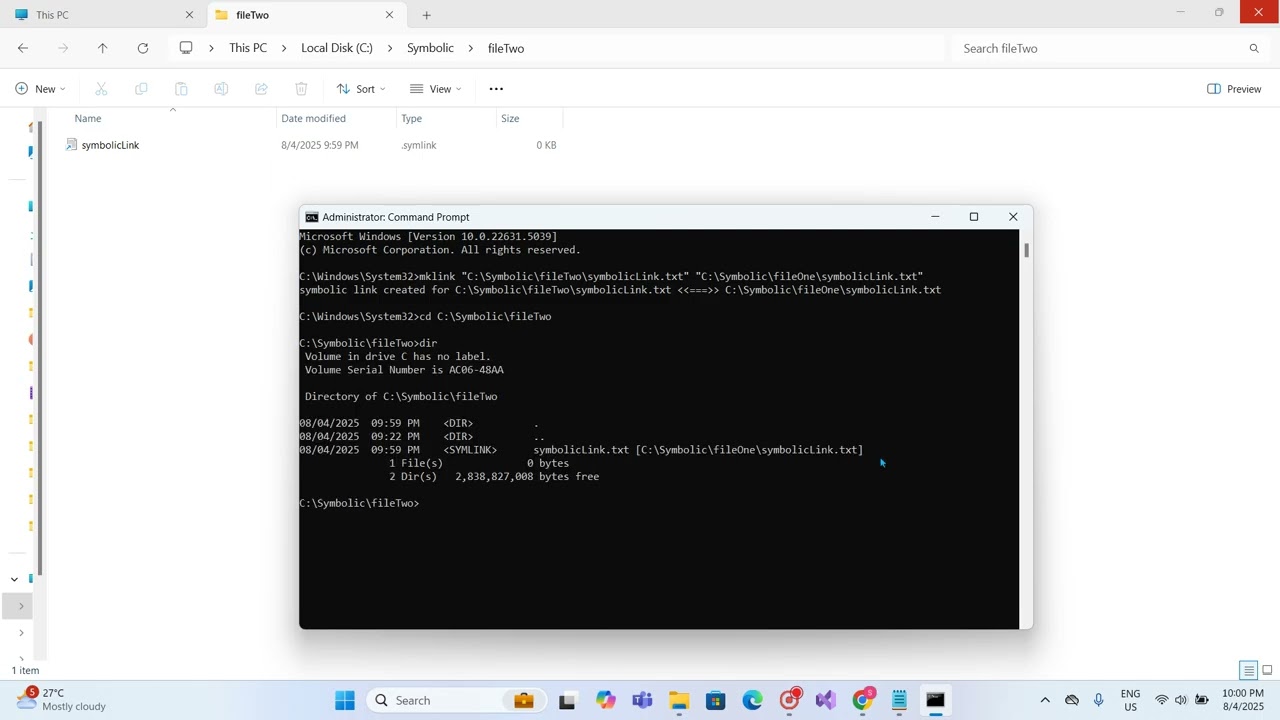The width and height of the screenshot is (1280, 720).
Task: Navigate to Local Disk (C:) breadcrumb
Action: tap(337, 48)
